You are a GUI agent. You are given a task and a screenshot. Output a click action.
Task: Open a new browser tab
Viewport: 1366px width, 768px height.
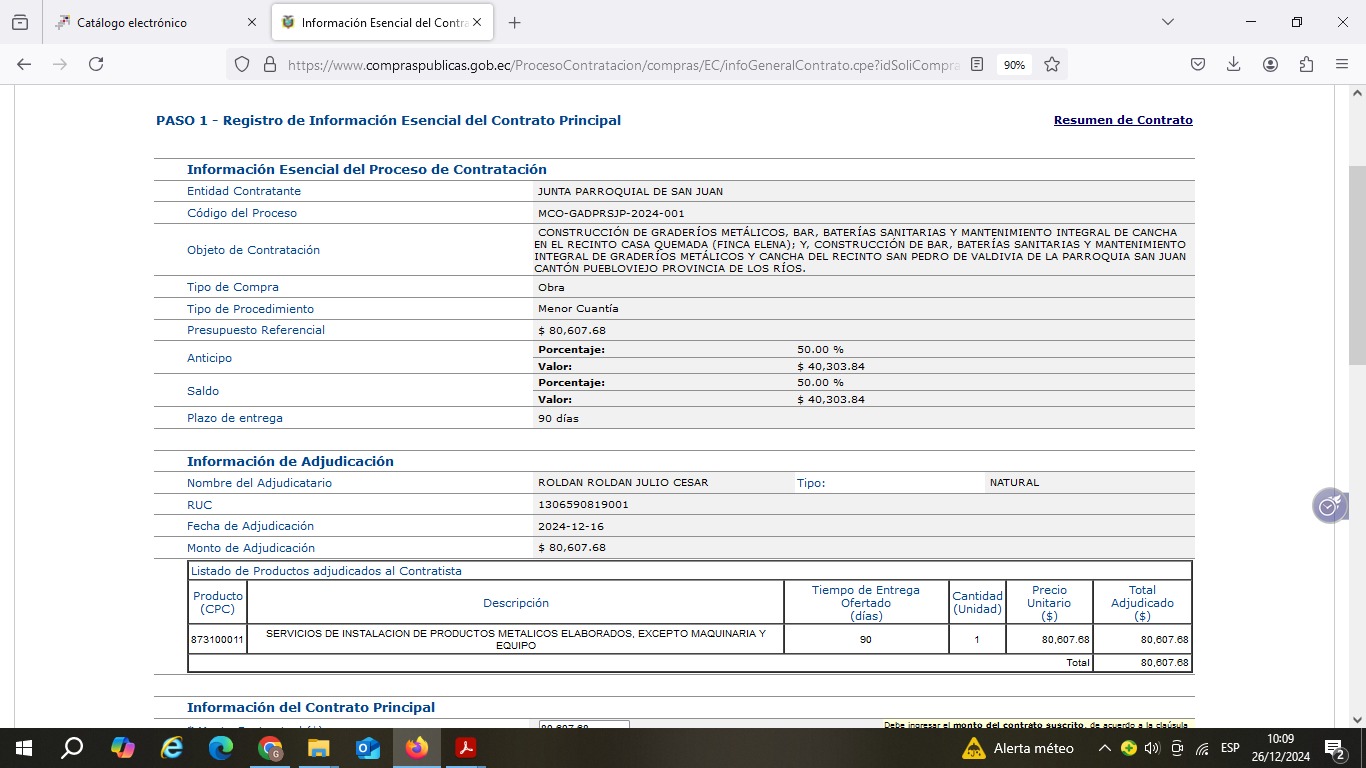coord(514,22)
